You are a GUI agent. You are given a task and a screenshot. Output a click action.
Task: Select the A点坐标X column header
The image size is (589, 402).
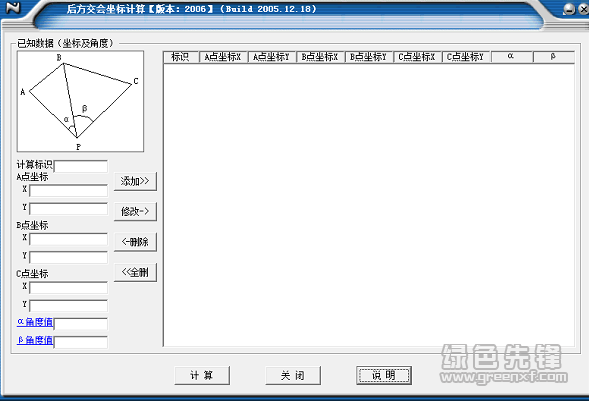click(223, 57)
